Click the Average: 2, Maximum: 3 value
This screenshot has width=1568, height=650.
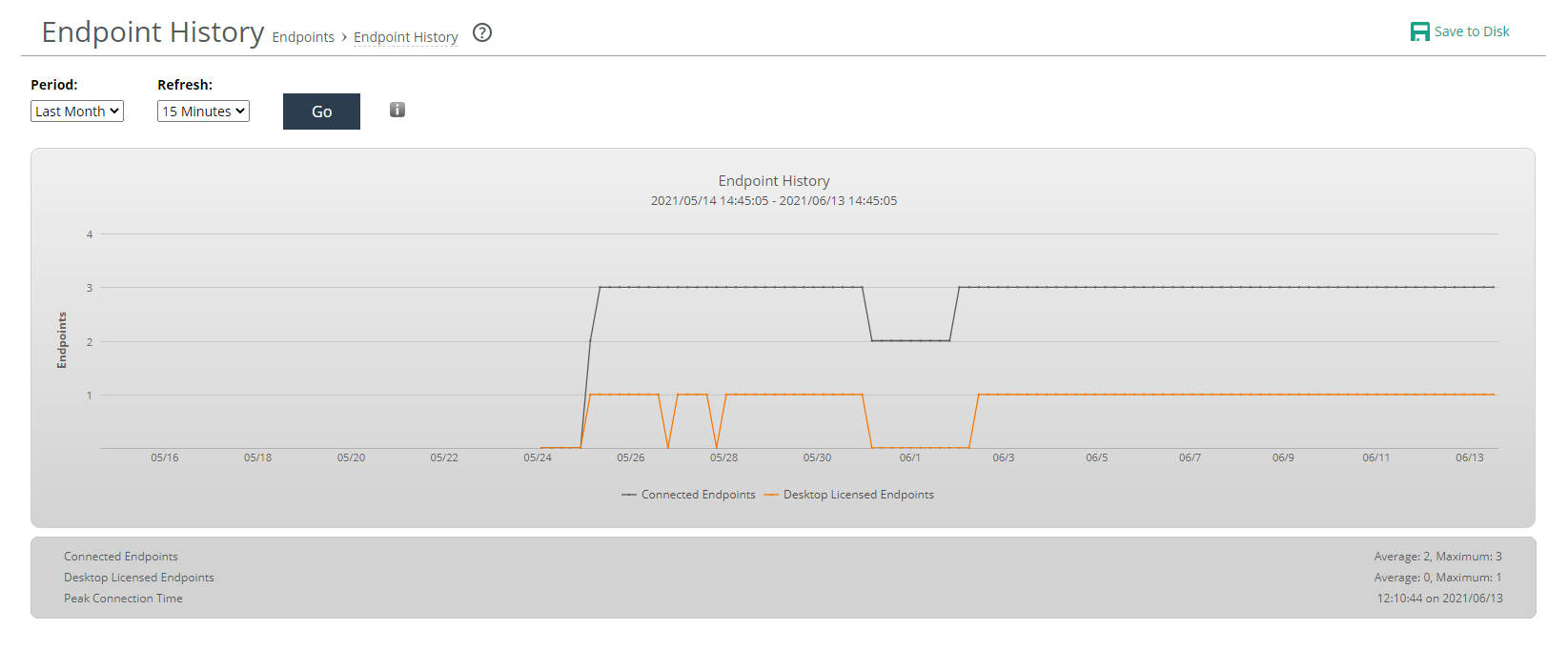click(1438, 557)
